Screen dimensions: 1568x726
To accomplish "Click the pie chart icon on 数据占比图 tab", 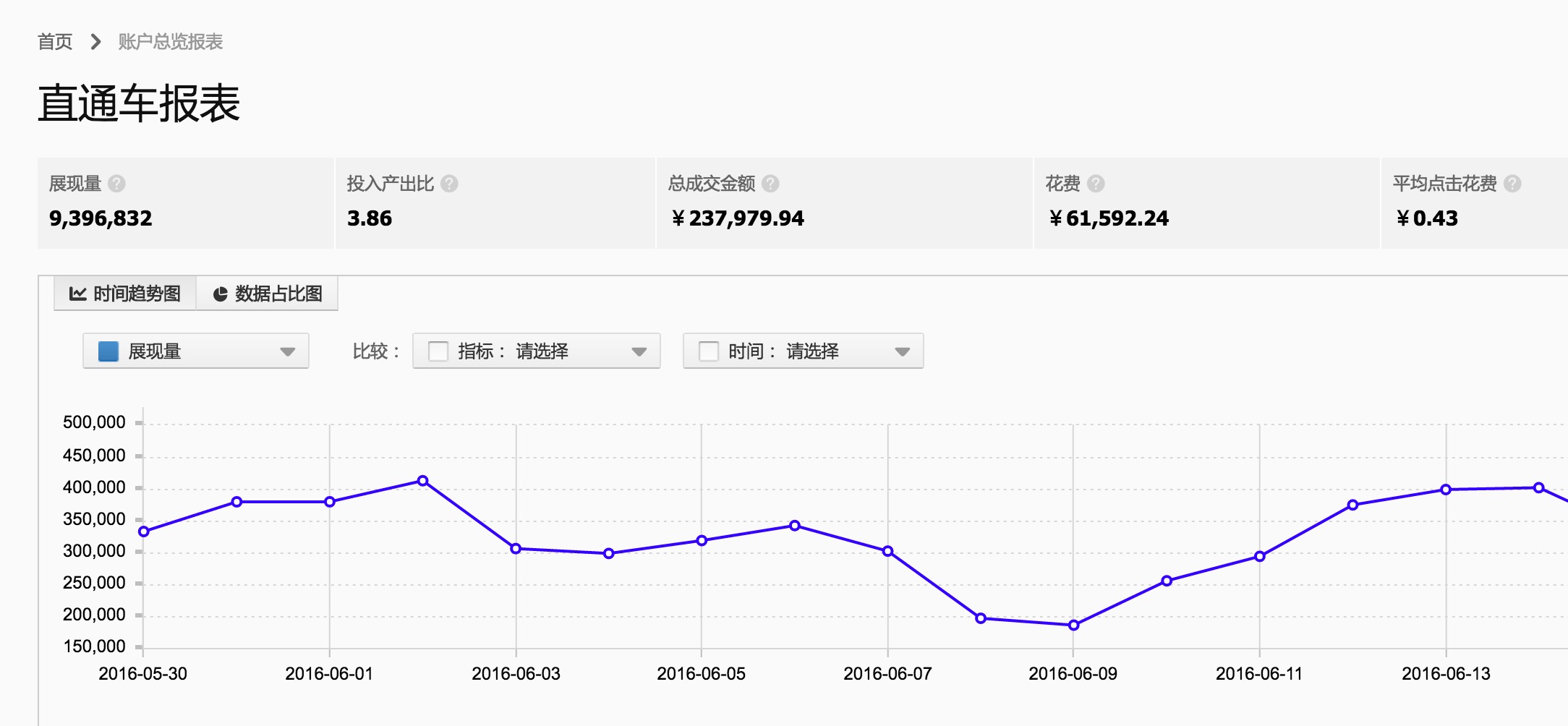I will pos(220,294).
